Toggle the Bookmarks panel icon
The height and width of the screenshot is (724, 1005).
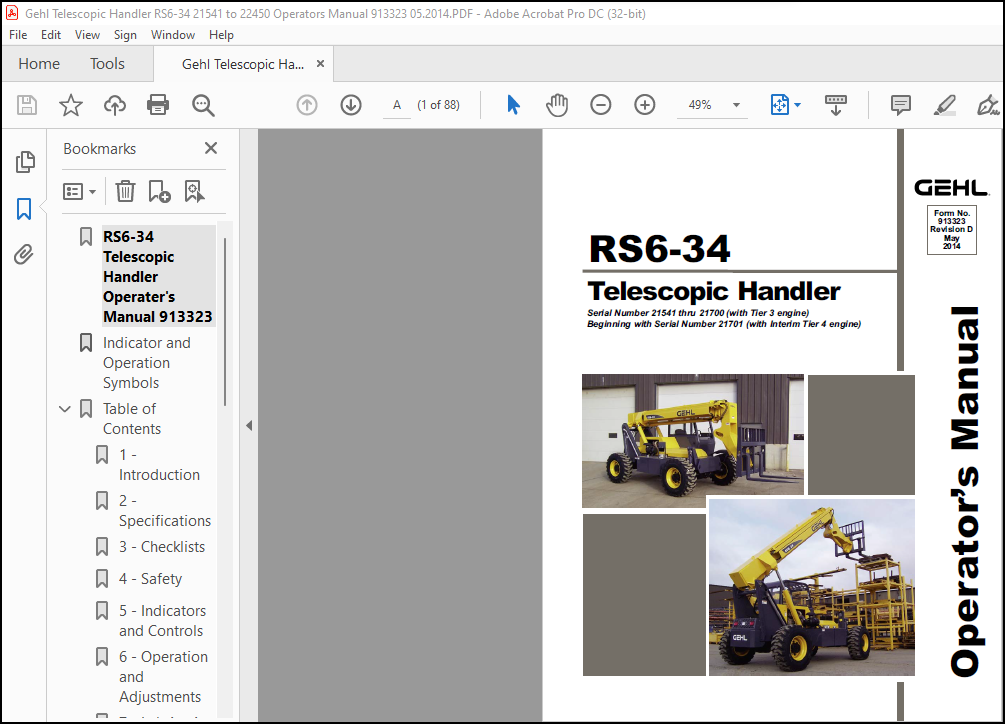[24, 209]
